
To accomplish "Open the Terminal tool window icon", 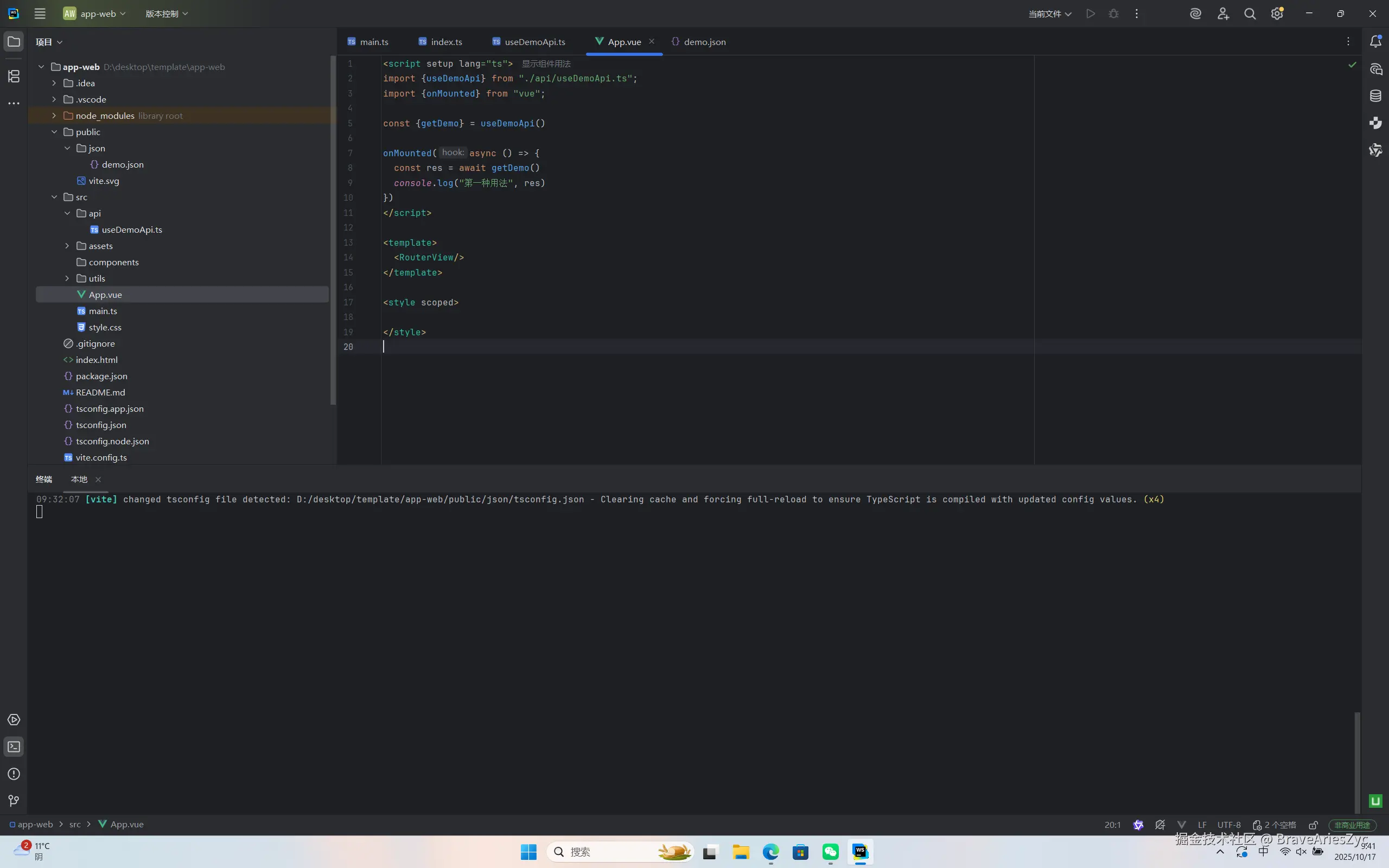I will 14,747.
